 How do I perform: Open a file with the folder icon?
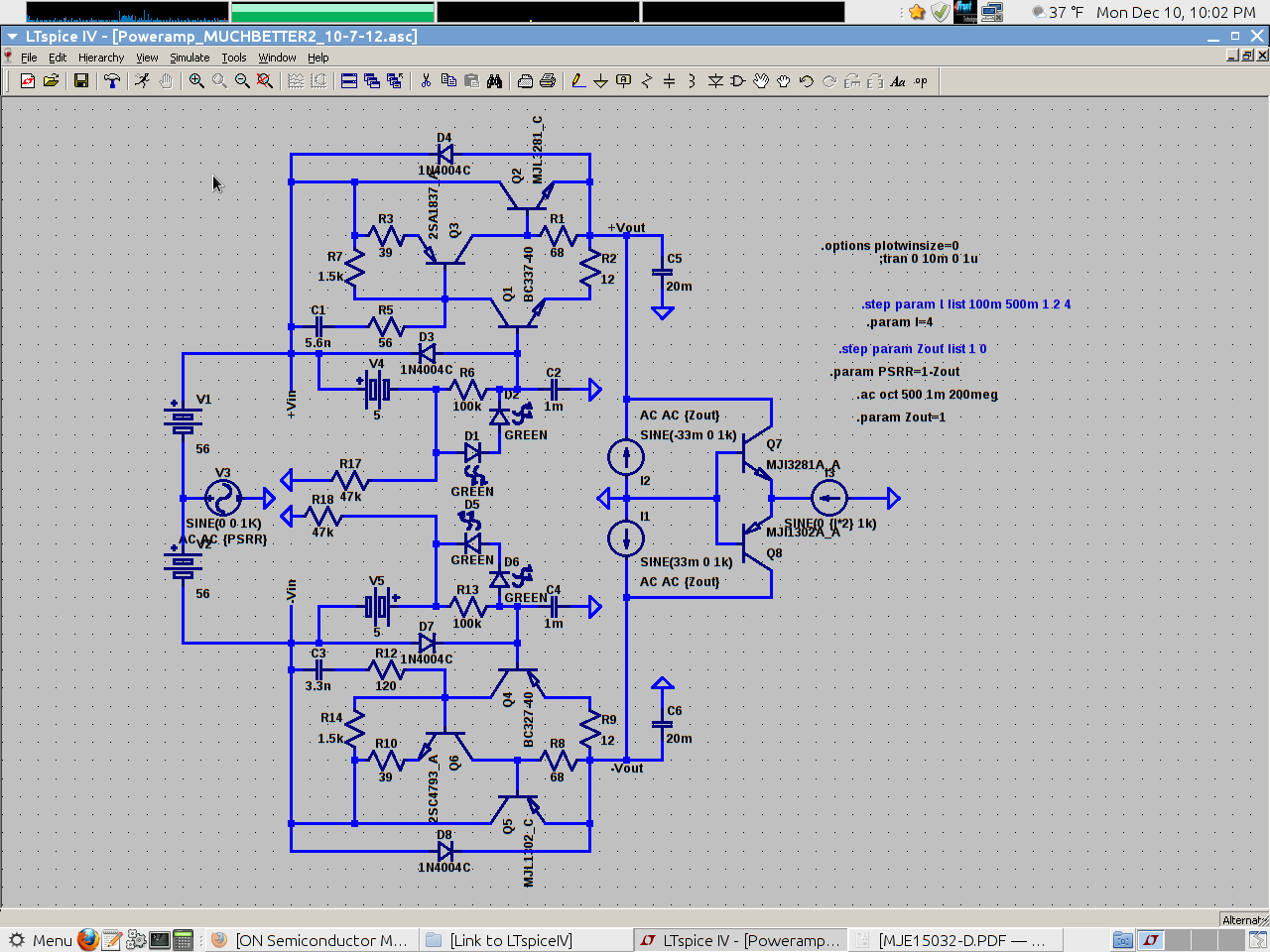coord(52,81)
